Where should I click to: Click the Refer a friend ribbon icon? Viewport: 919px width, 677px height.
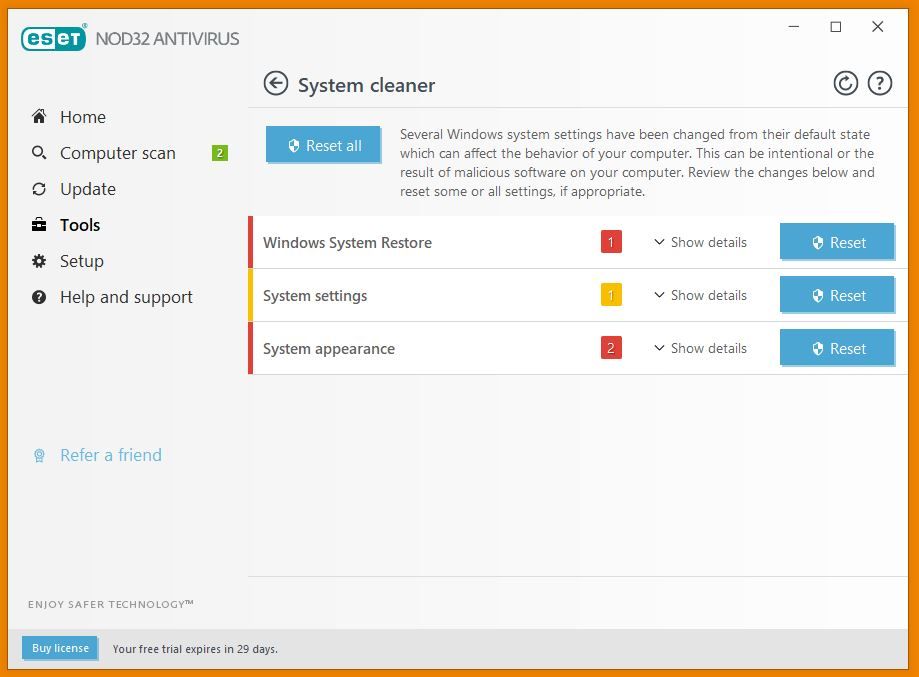39,455
